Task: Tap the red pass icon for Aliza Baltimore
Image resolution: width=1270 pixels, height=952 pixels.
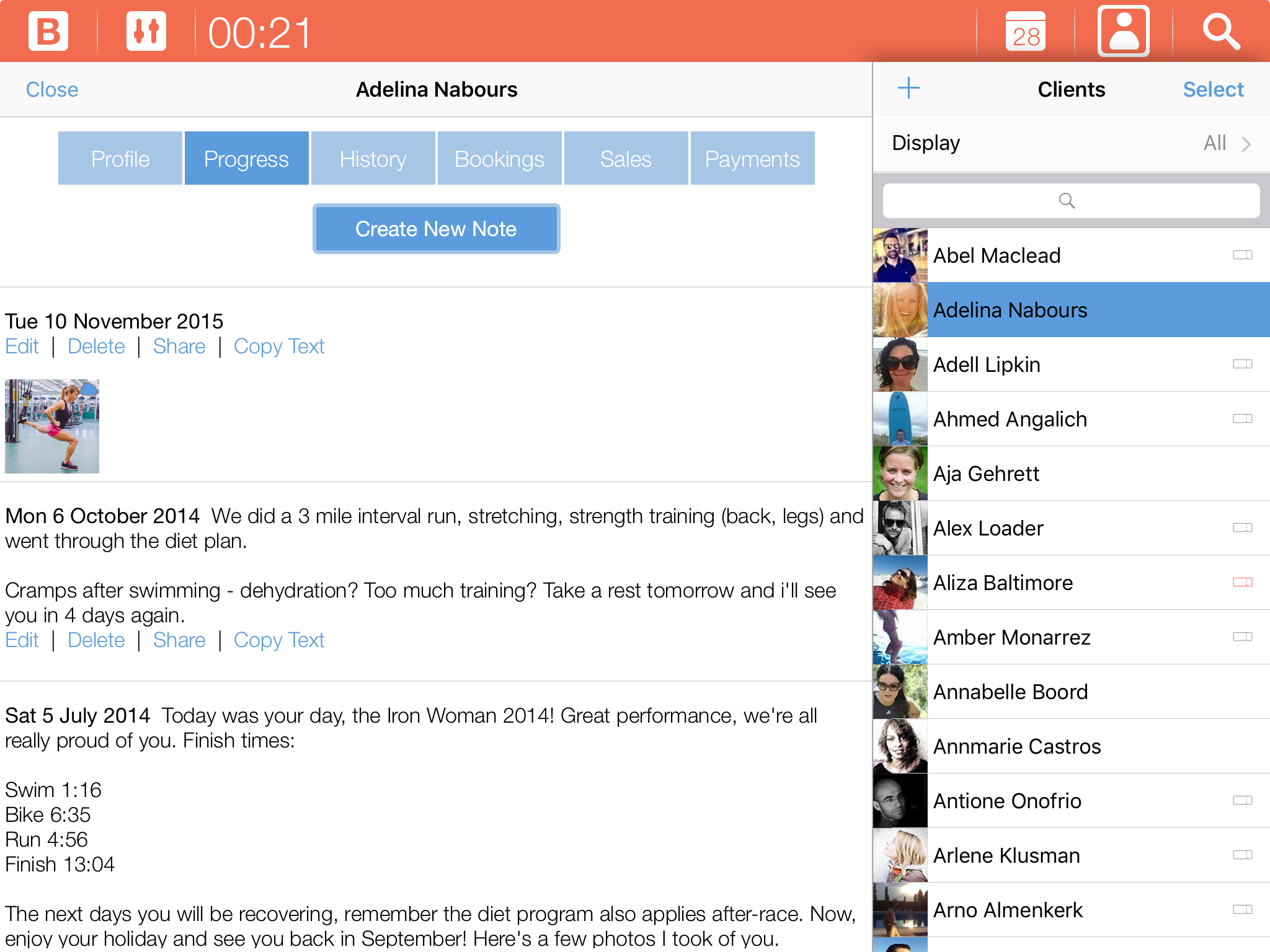Action: coord(1242,582)
